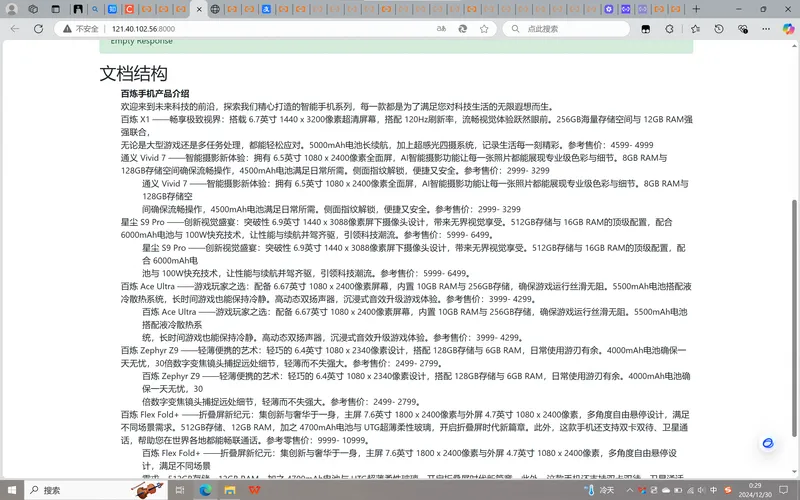
Task: Open WPS Office from the taskbar
Action: click(254, 490)
